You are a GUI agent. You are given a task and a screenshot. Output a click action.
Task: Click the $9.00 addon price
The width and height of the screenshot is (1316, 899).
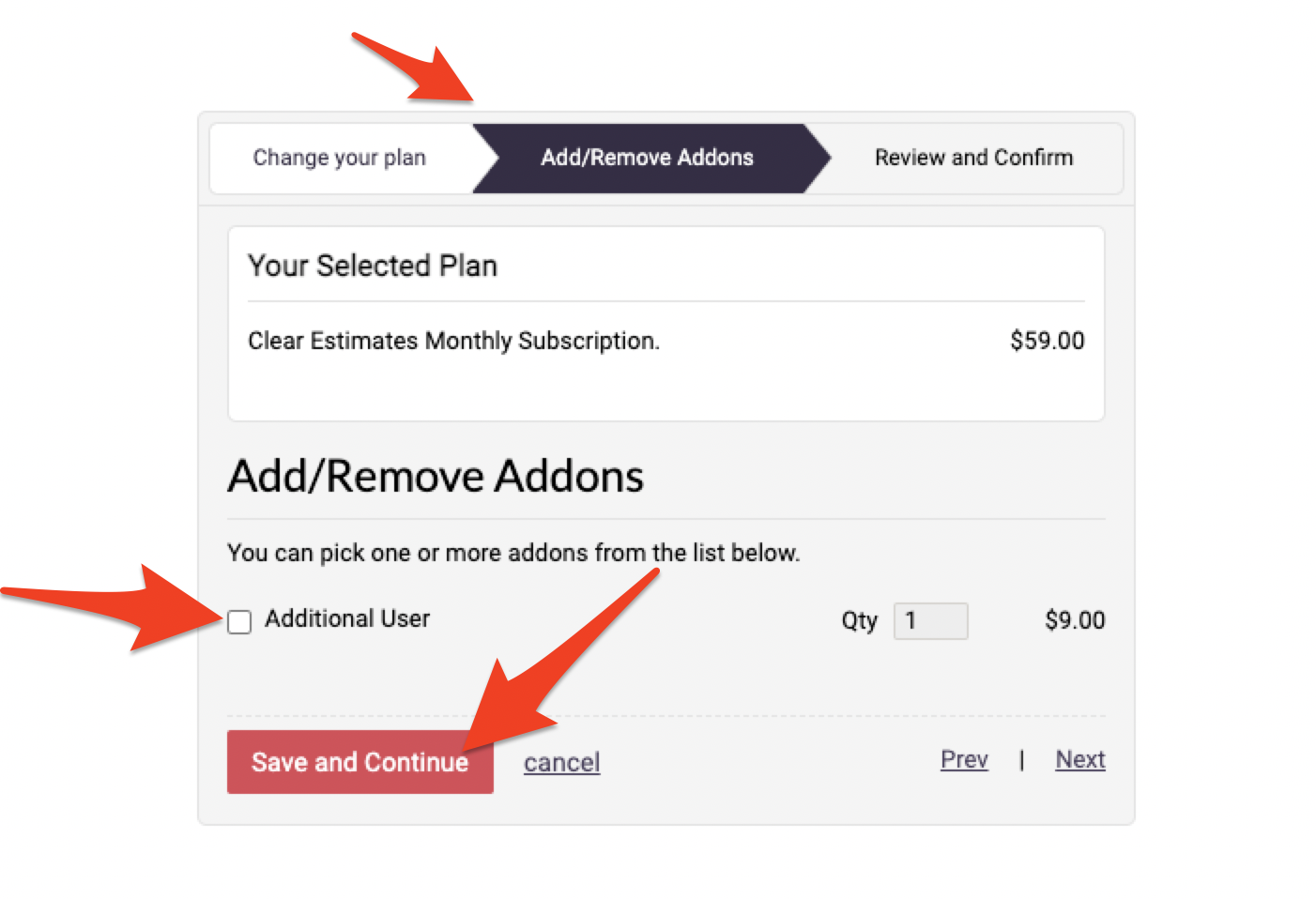click(x=1075, y=620)
